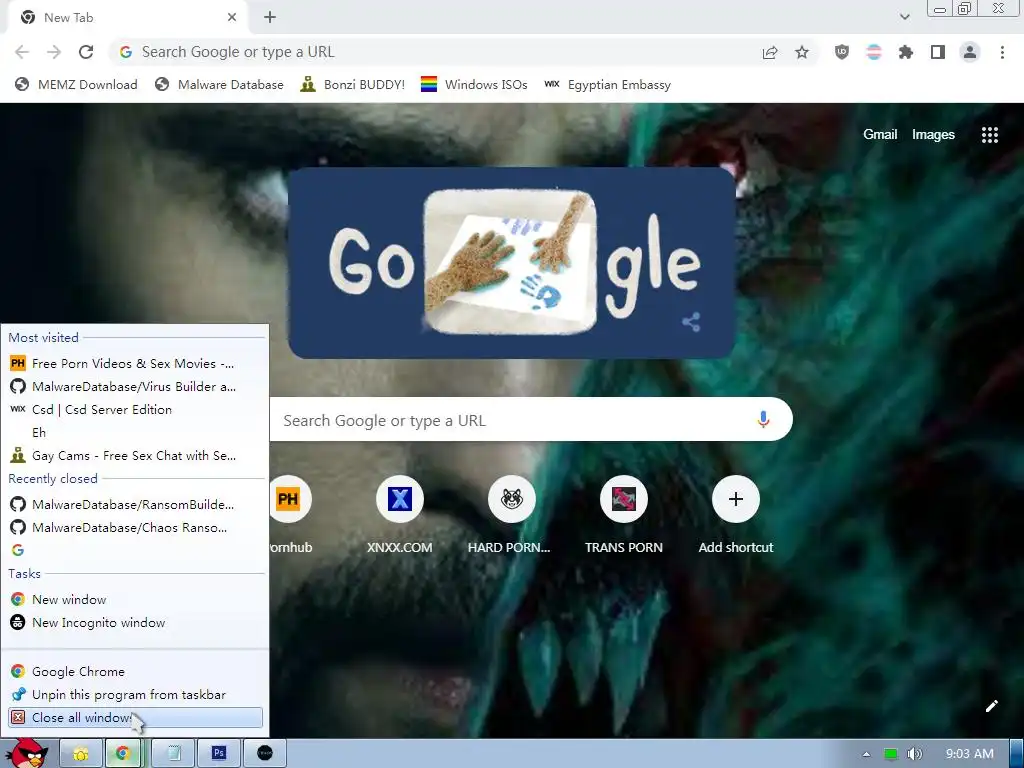The width and height of the screenshot is (1024, 768).
Task: Open the Google apps grid
Action: click(x=989, y=135)
